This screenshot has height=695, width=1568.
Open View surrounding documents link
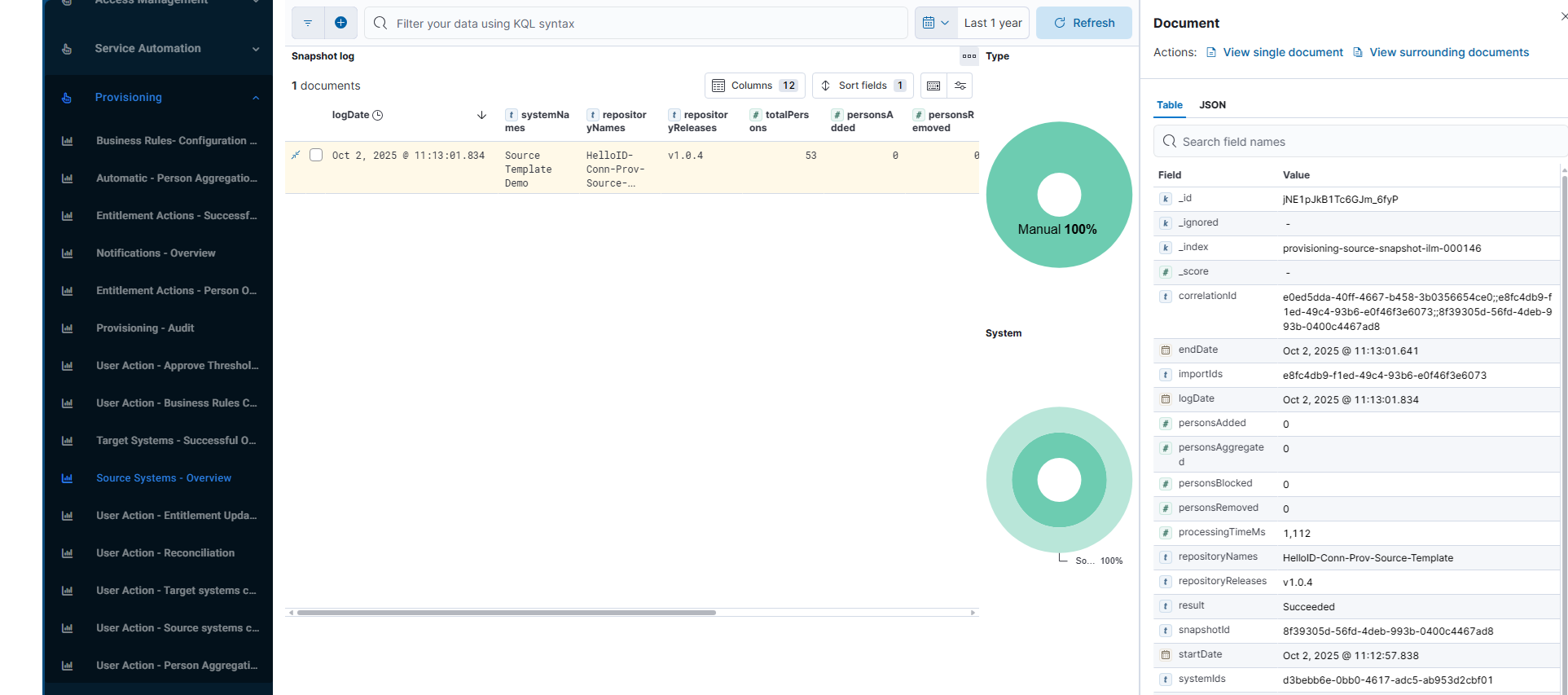[1441, 52]
